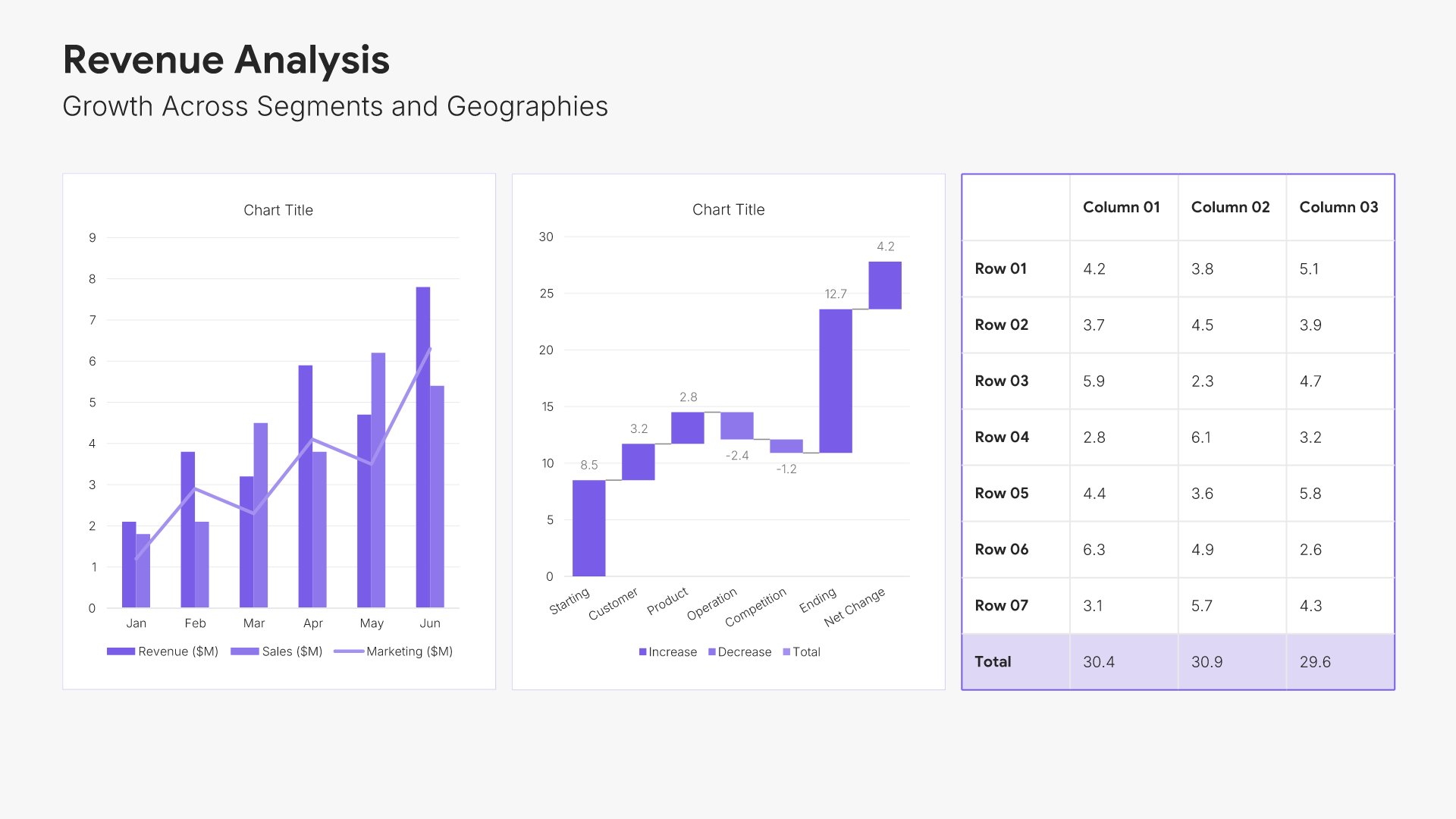This screenshot has width=1456, height=819.
Task: Click the bar chart's Chart Title
Action: tap(278, 210)
